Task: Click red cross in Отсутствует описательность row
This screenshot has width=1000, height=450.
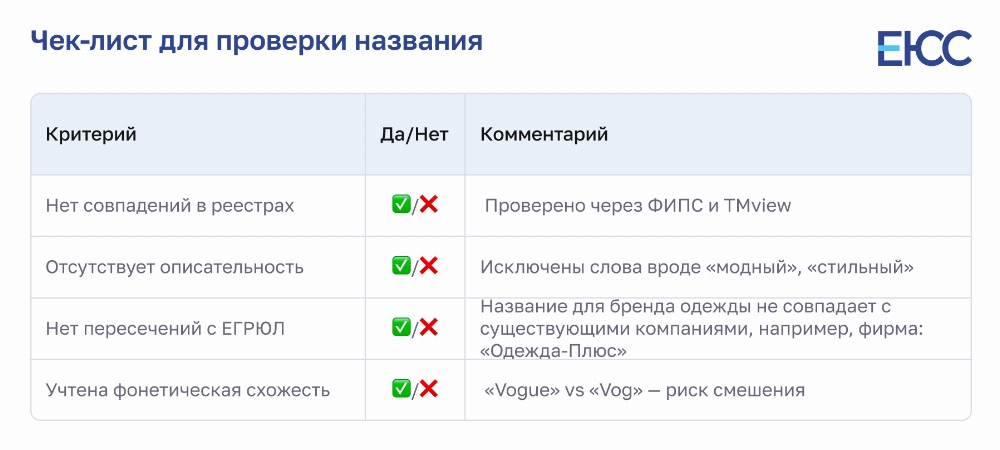Action: (429, 266)
